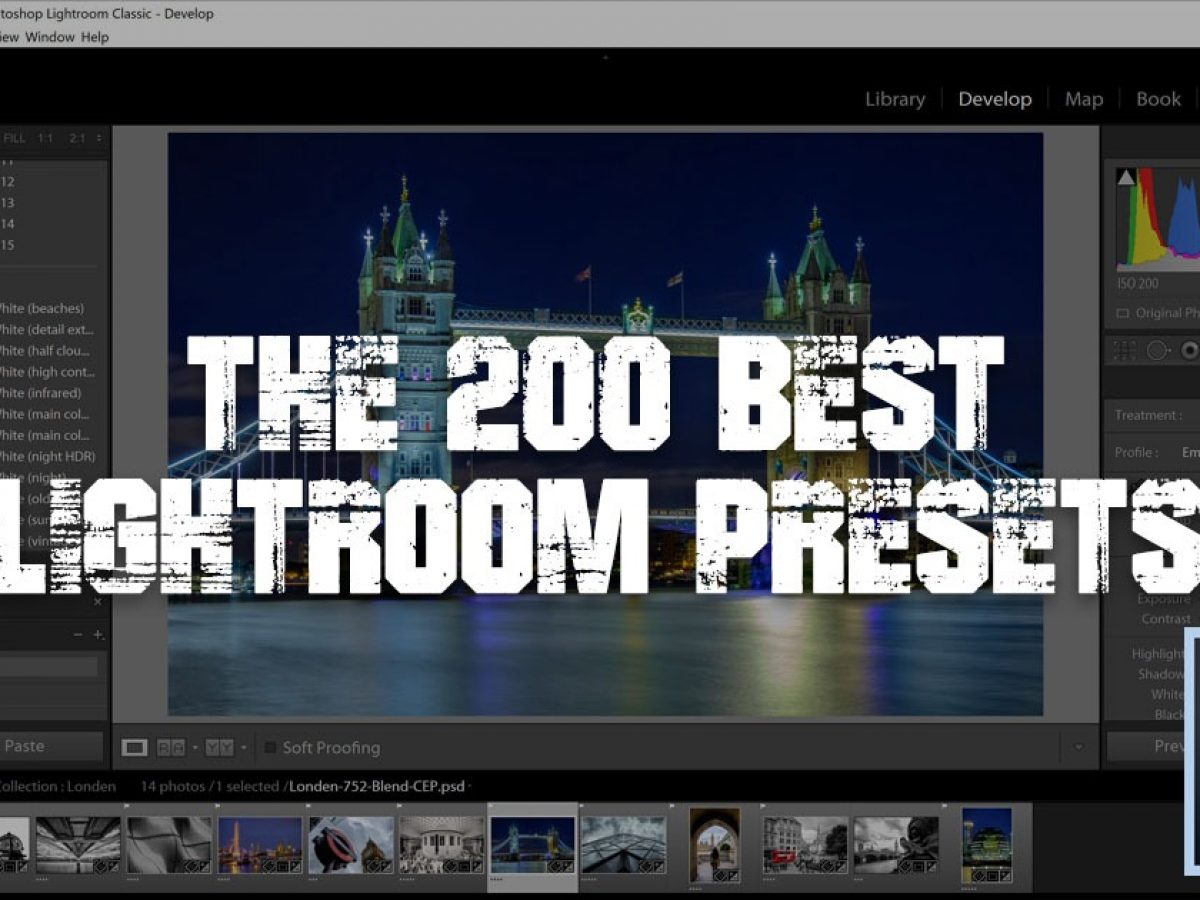Go to the Book module

(x=1158, y=99)
